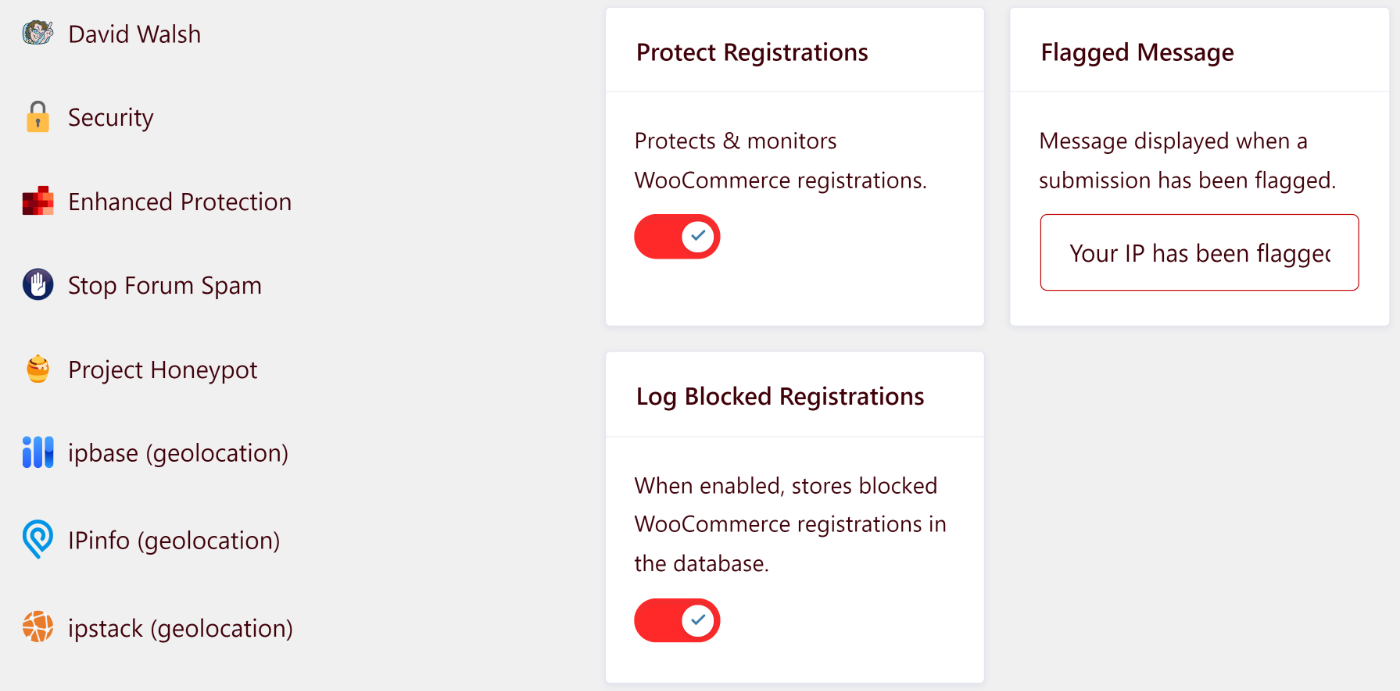Click the IPinfo location pin icon

(36, 540)
